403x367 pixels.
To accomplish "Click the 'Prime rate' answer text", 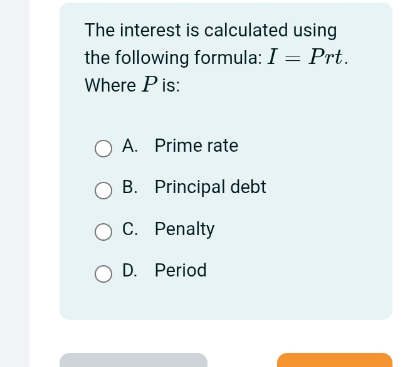I will [196, 146].
